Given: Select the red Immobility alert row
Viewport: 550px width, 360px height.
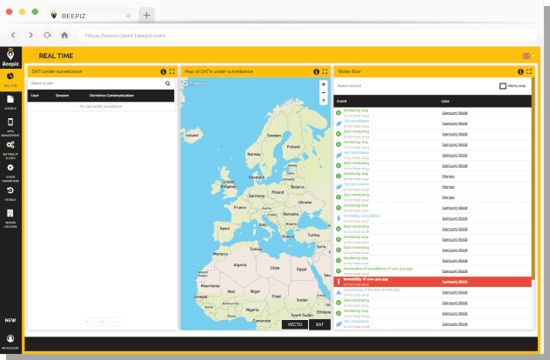Looking at the screenshot, I should (x=432, y=282).
